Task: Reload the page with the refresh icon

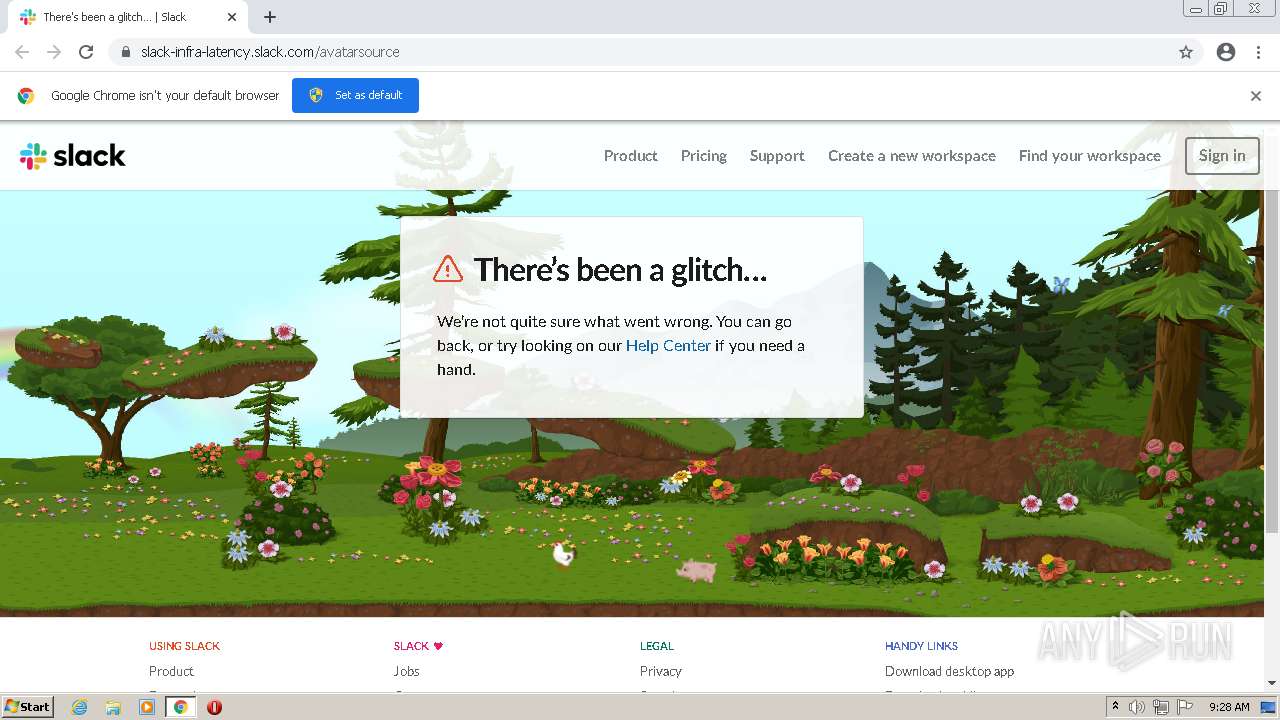Action: click(x=86, y=52)
